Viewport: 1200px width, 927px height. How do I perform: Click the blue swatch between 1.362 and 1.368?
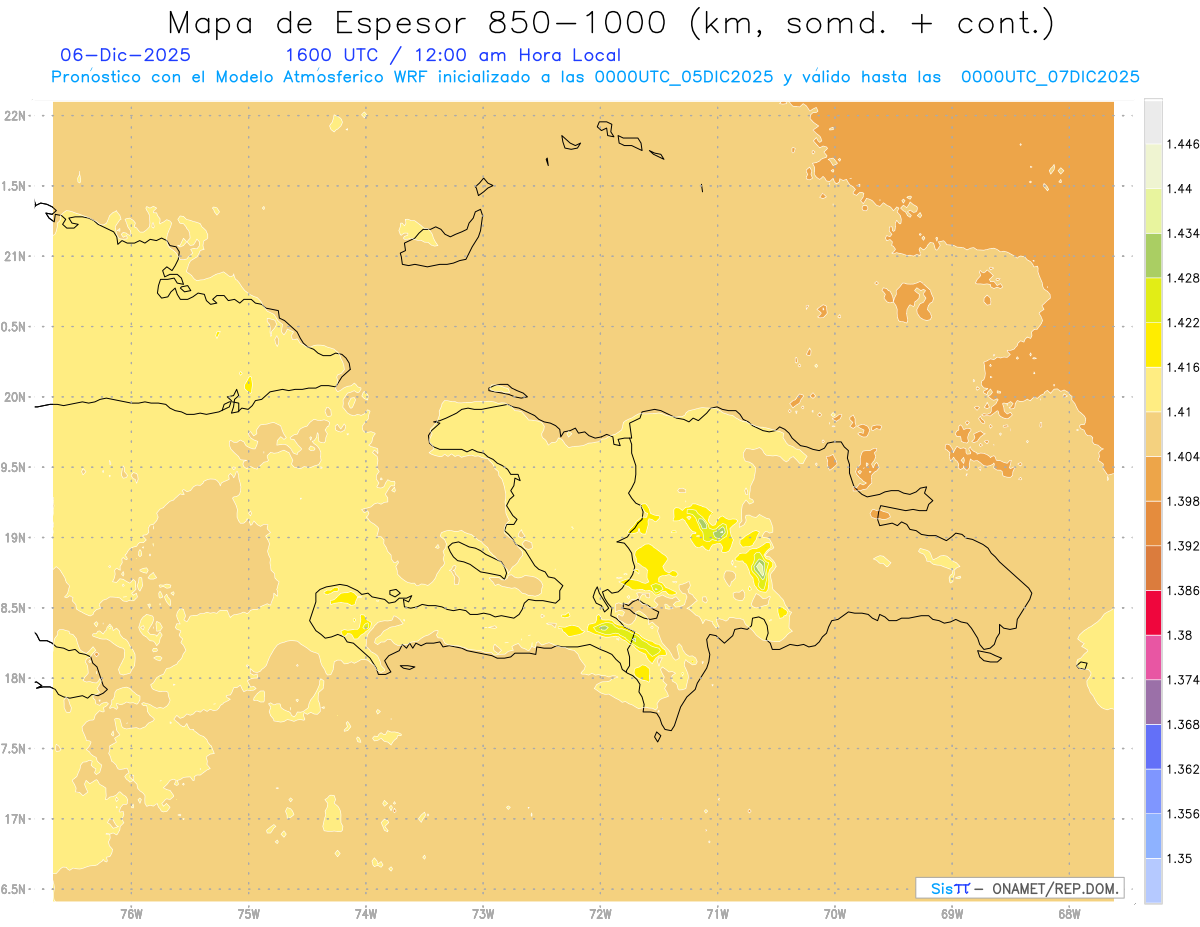click(x=1153, y=746)
